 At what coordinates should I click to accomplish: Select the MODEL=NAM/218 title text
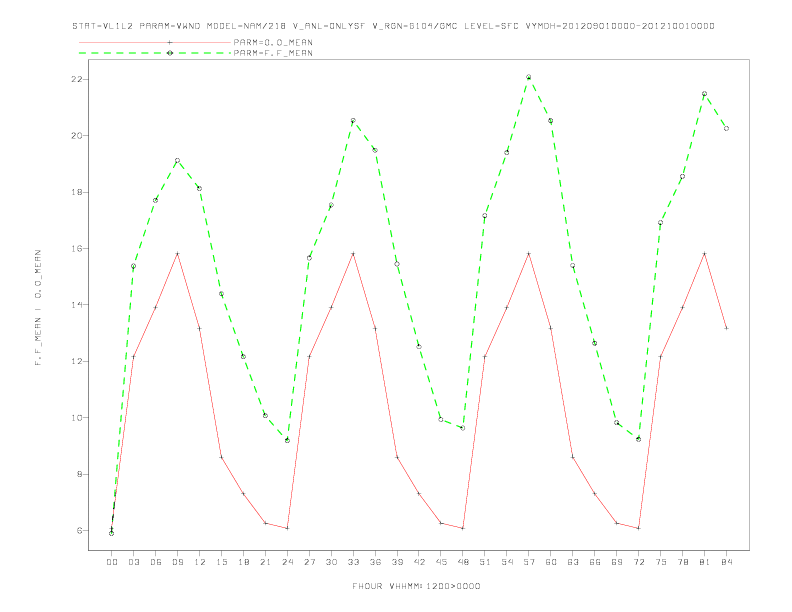(246, 26)
